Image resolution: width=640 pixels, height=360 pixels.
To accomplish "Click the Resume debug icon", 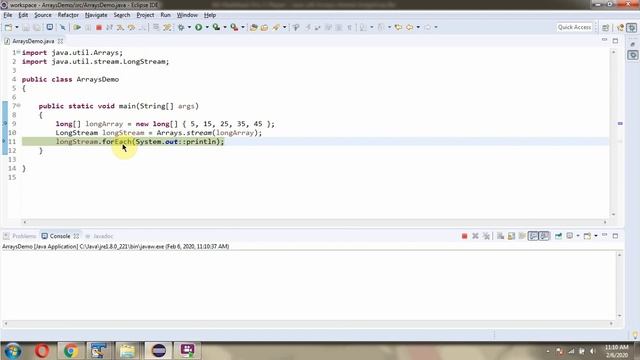I will coord(77,27).
